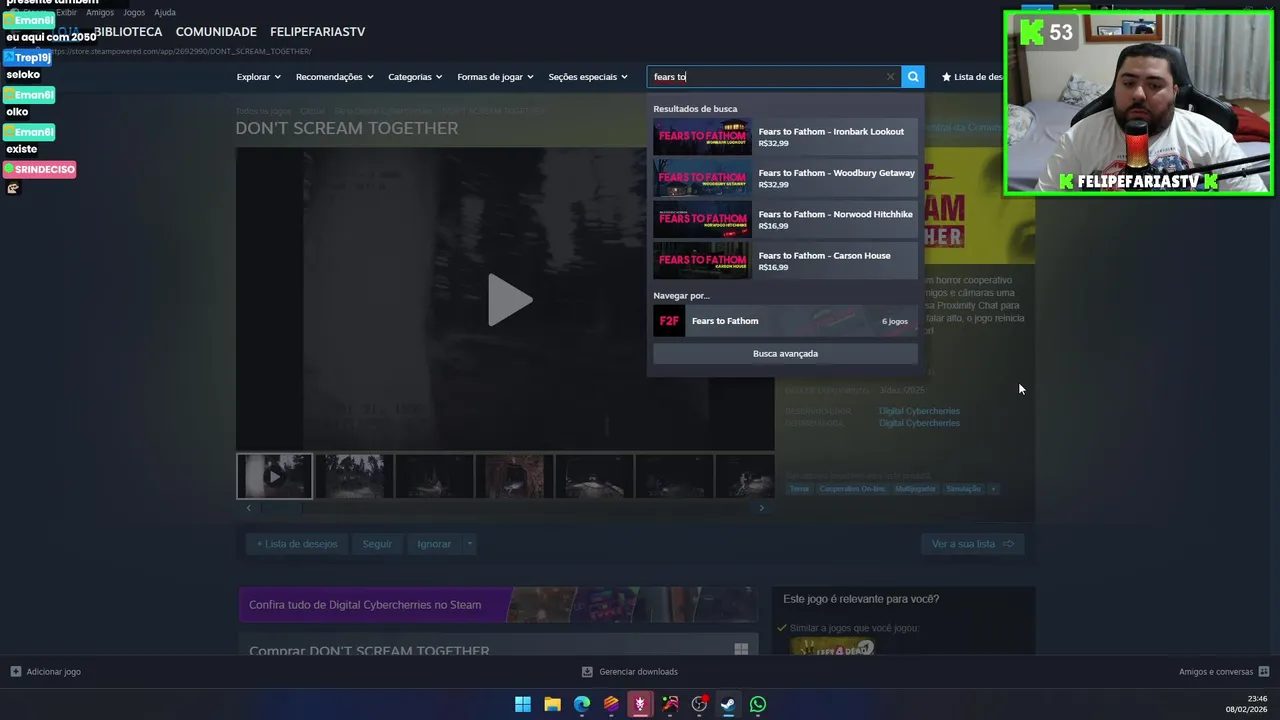Open the Amigos menu
Image resolution: width=1280 pixels, height=720 pixels.
point(100,12)
